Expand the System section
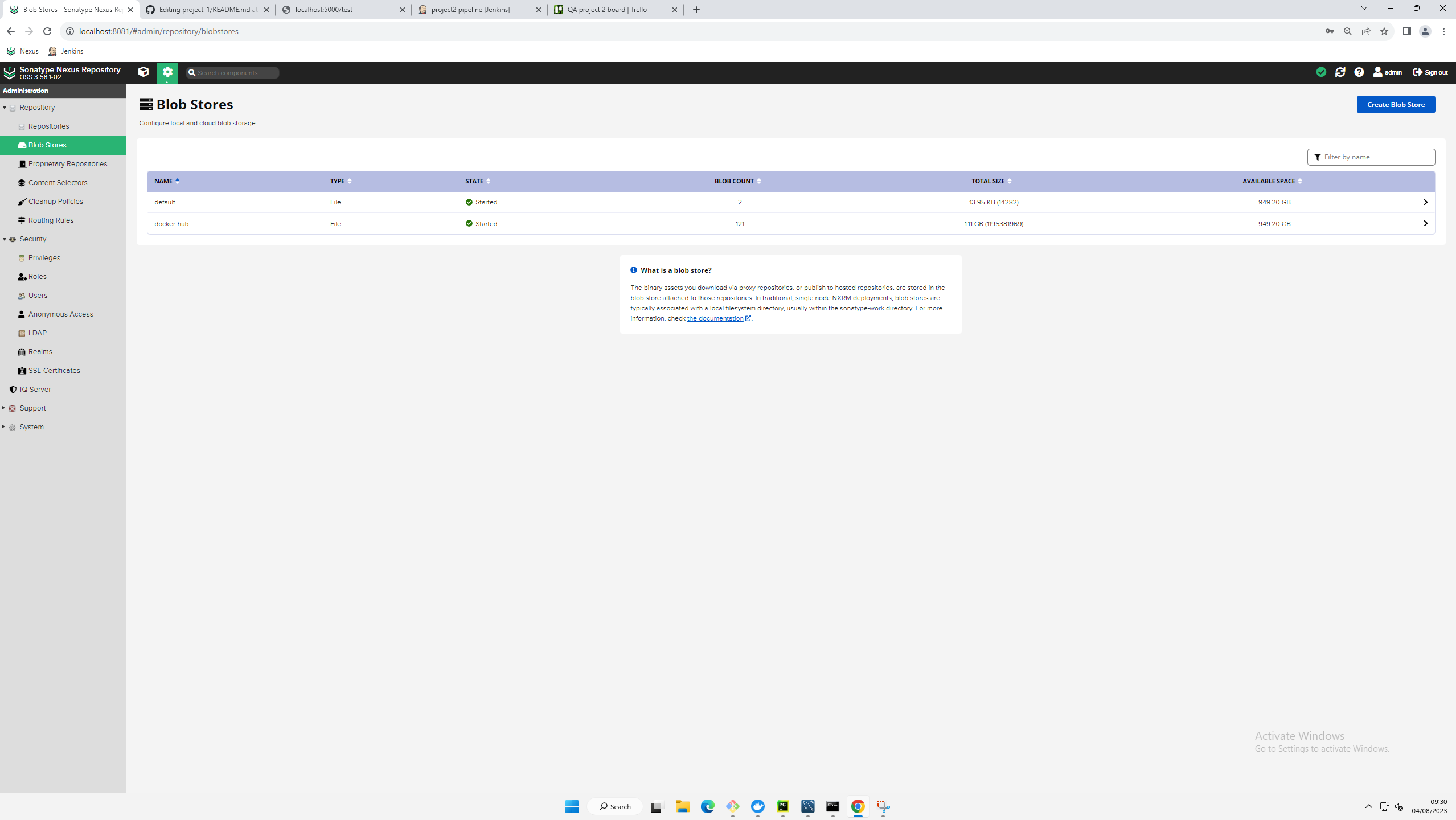Viewport: 1456px width, 820px height. pyautogui.click(x=5, y=426)
